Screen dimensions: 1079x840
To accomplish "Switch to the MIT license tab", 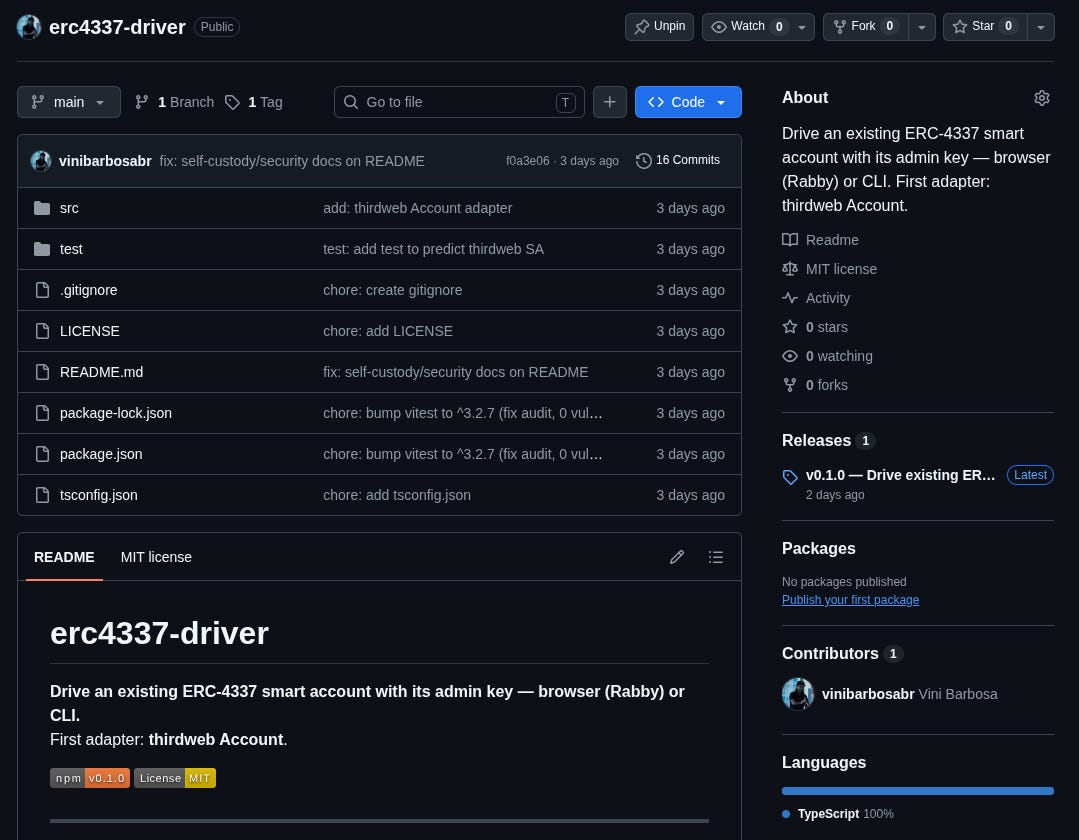I will (156, 557).
